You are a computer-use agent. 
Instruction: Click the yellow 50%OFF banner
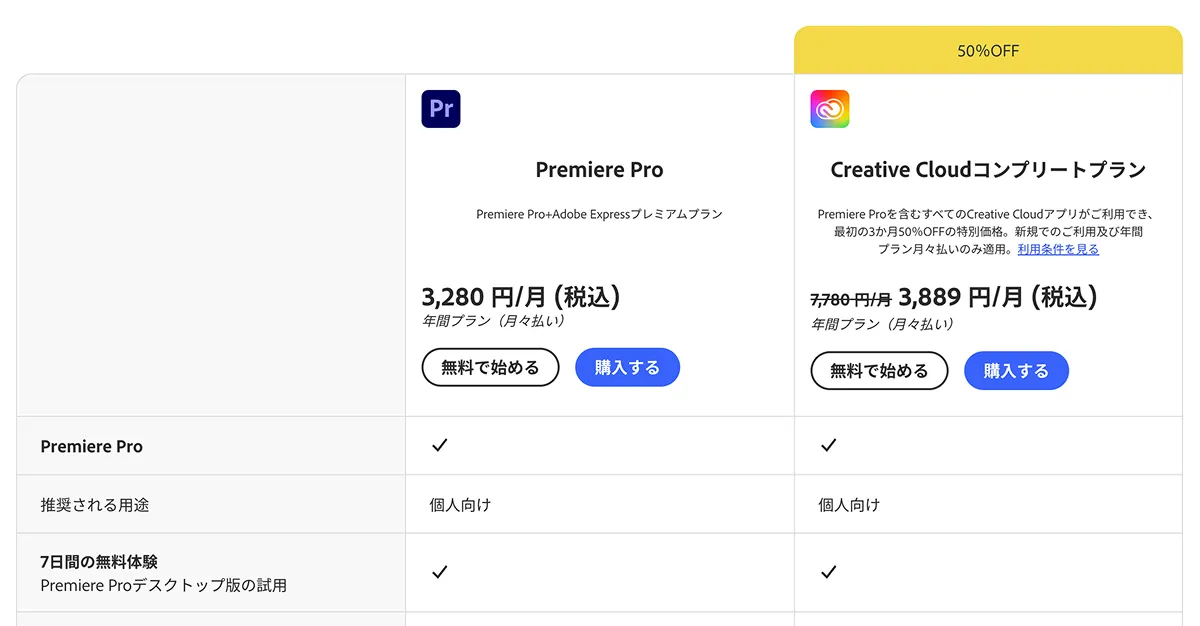pos(988,50)
